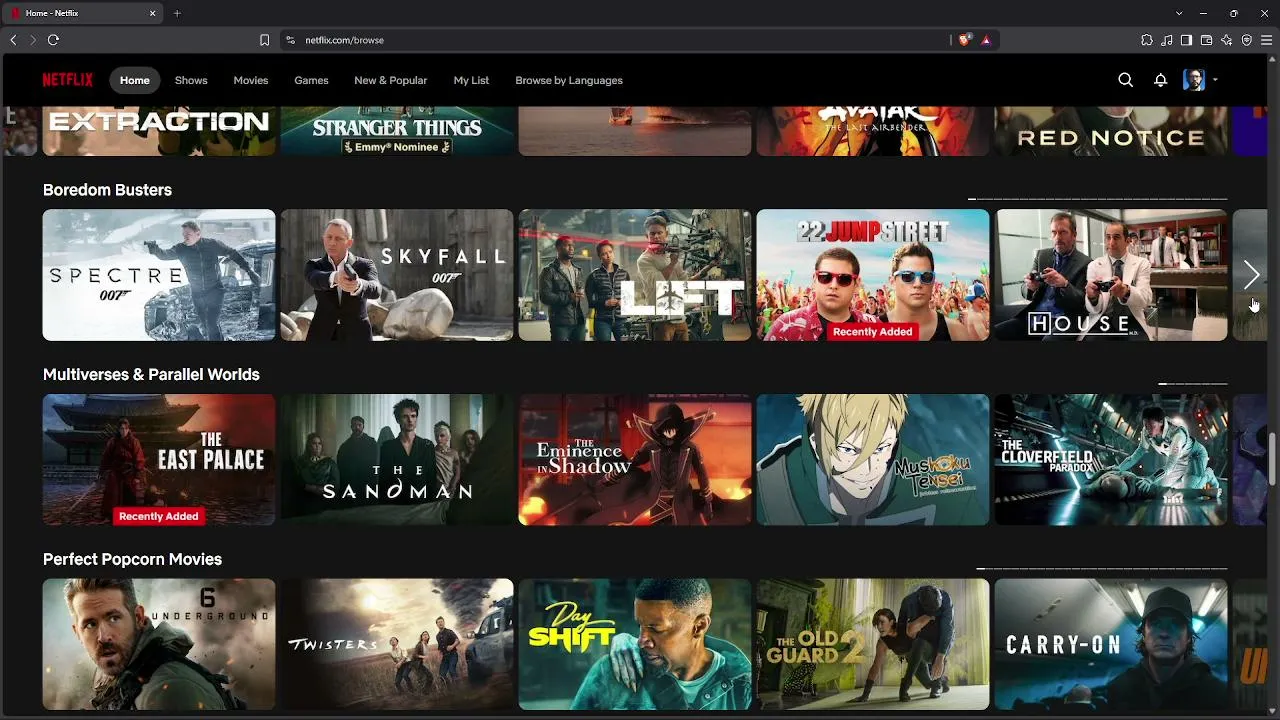Open the browser hamburger menu

(x=1267, y=40)
